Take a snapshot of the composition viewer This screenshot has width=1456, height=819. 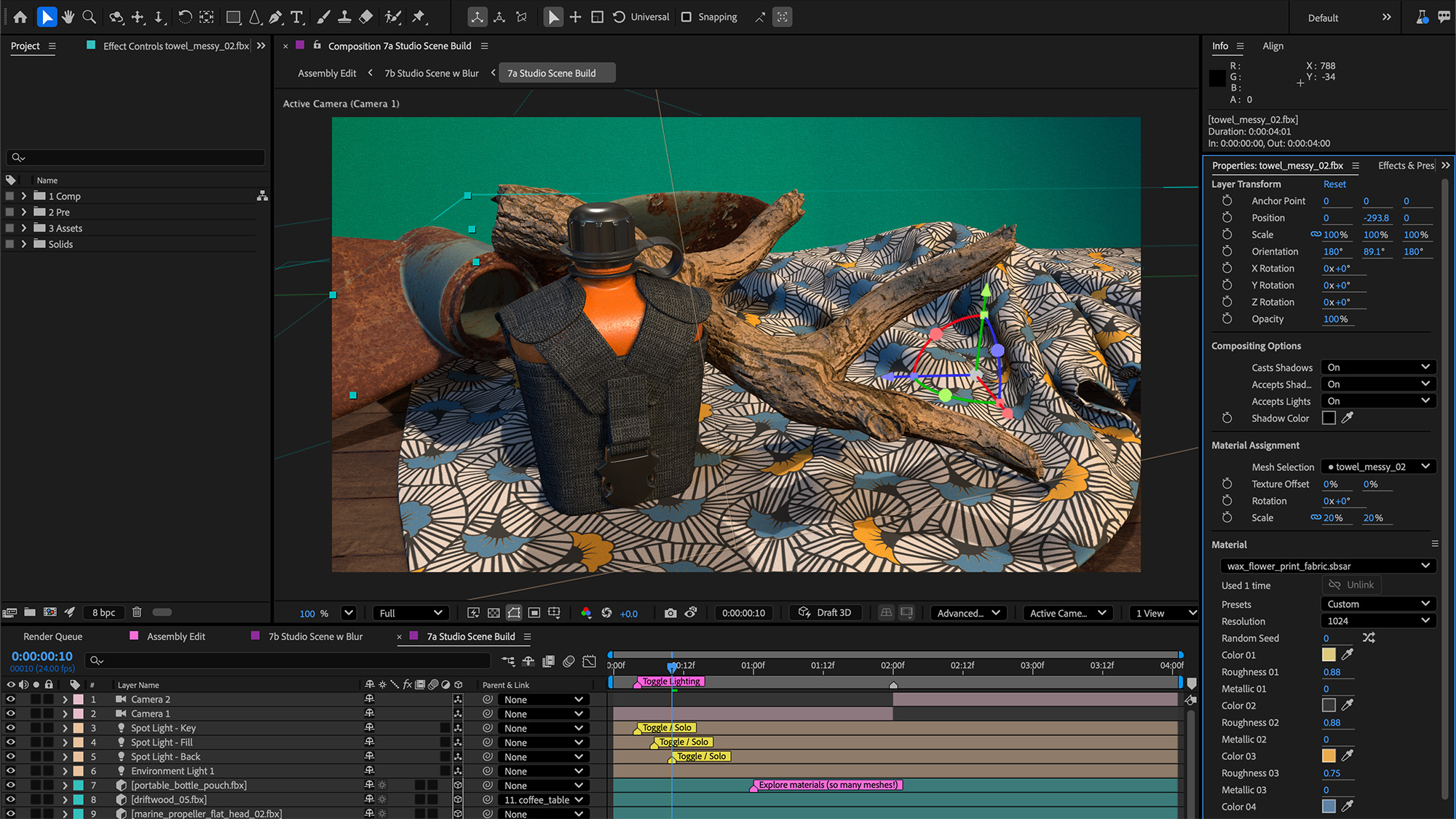670,612
